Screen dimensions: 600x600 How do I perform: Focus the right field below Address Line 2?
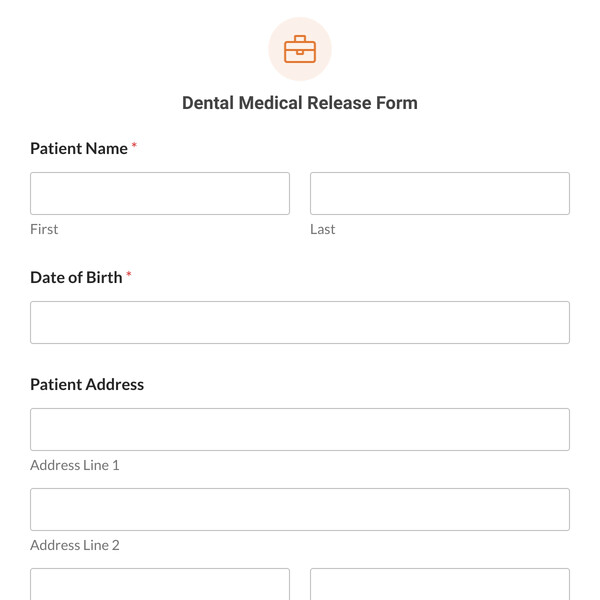coord(440,585)
